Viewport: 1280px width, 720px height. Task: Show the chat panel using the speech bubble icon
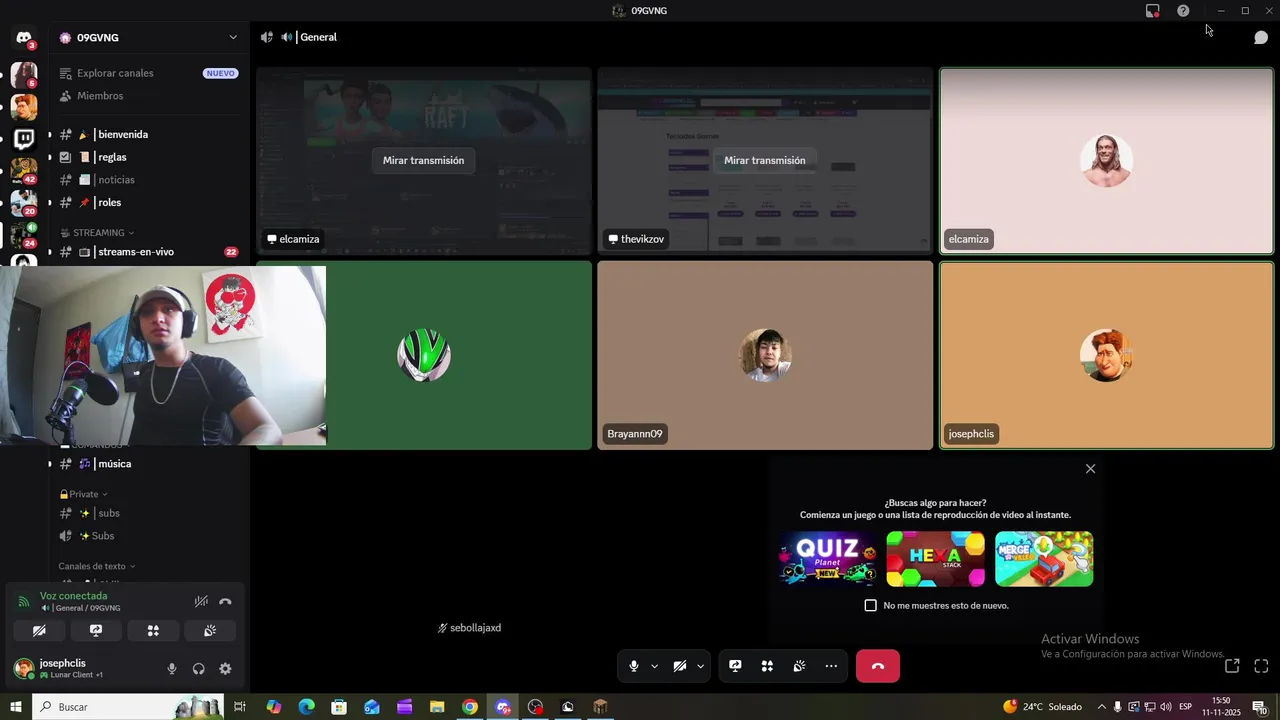point(1261,38)
